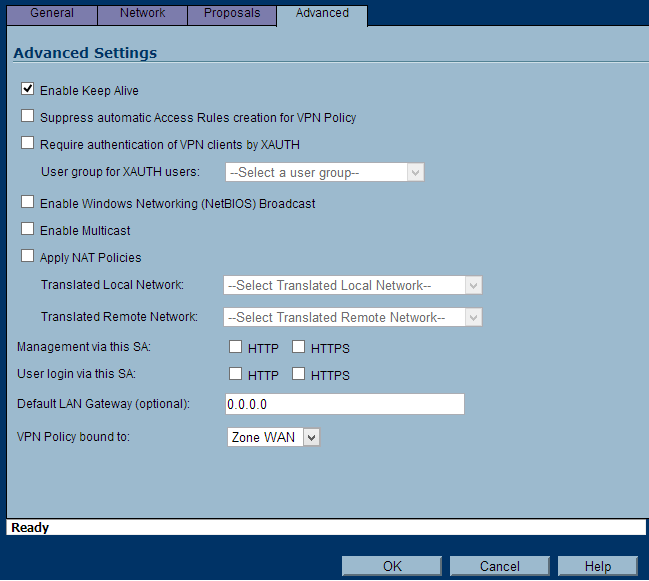The height and width of the screenshot is (581, 649).
Task: Click the 'Translated Remote Network:' label
Action: pos(119,317)
